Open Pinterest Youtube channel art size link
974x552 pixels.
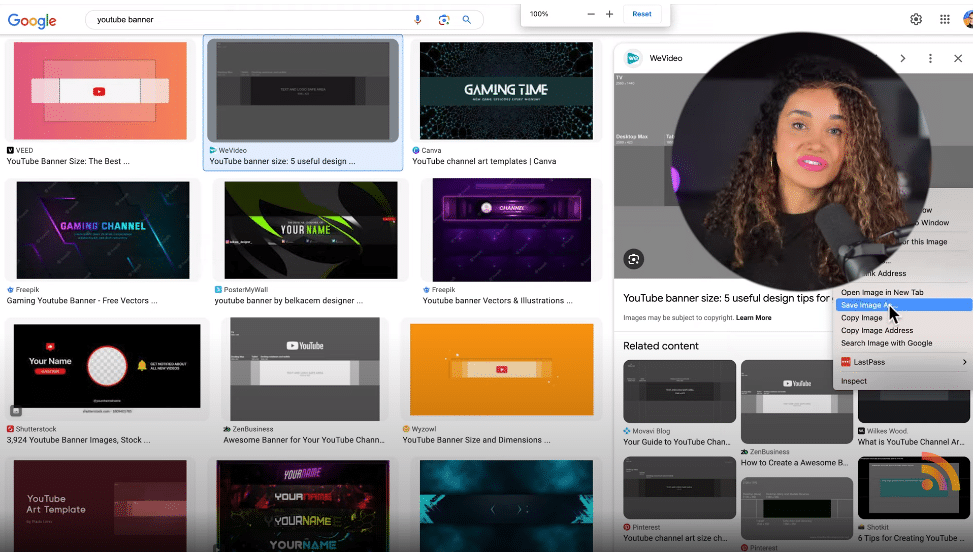click(x=675, y=538)
